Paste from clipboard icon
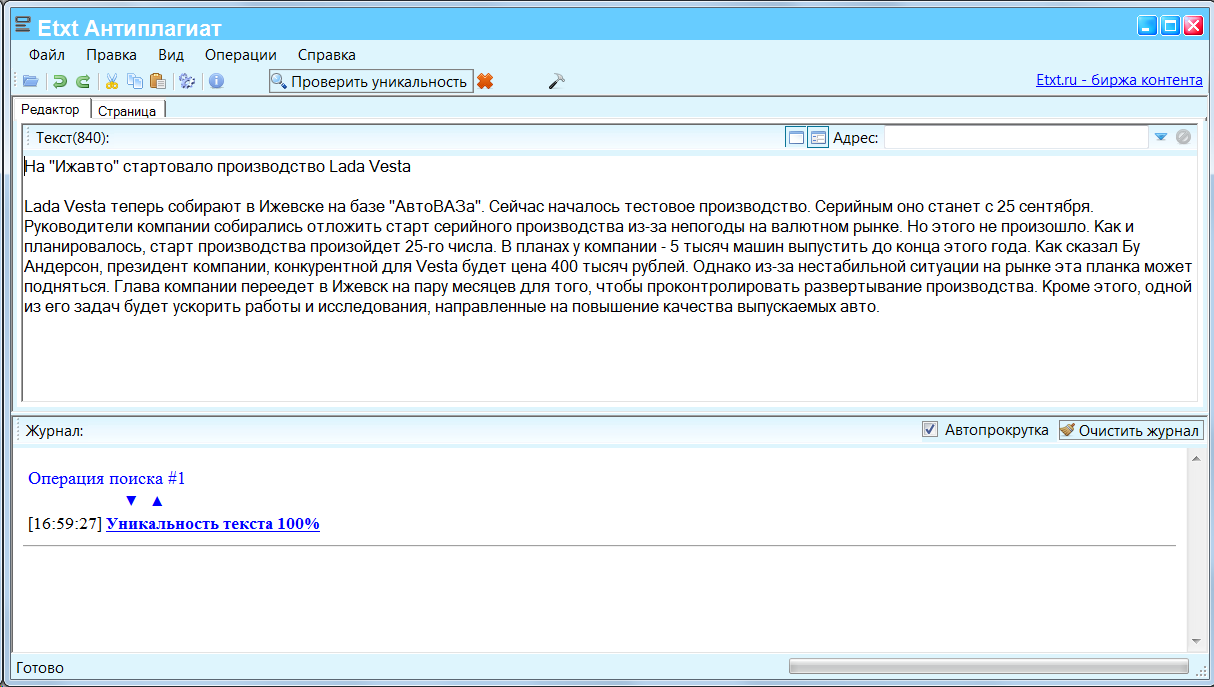Image resolution: width=1214 pixels, height=687 pixels. pyautogui.click(x=157, y=82)
